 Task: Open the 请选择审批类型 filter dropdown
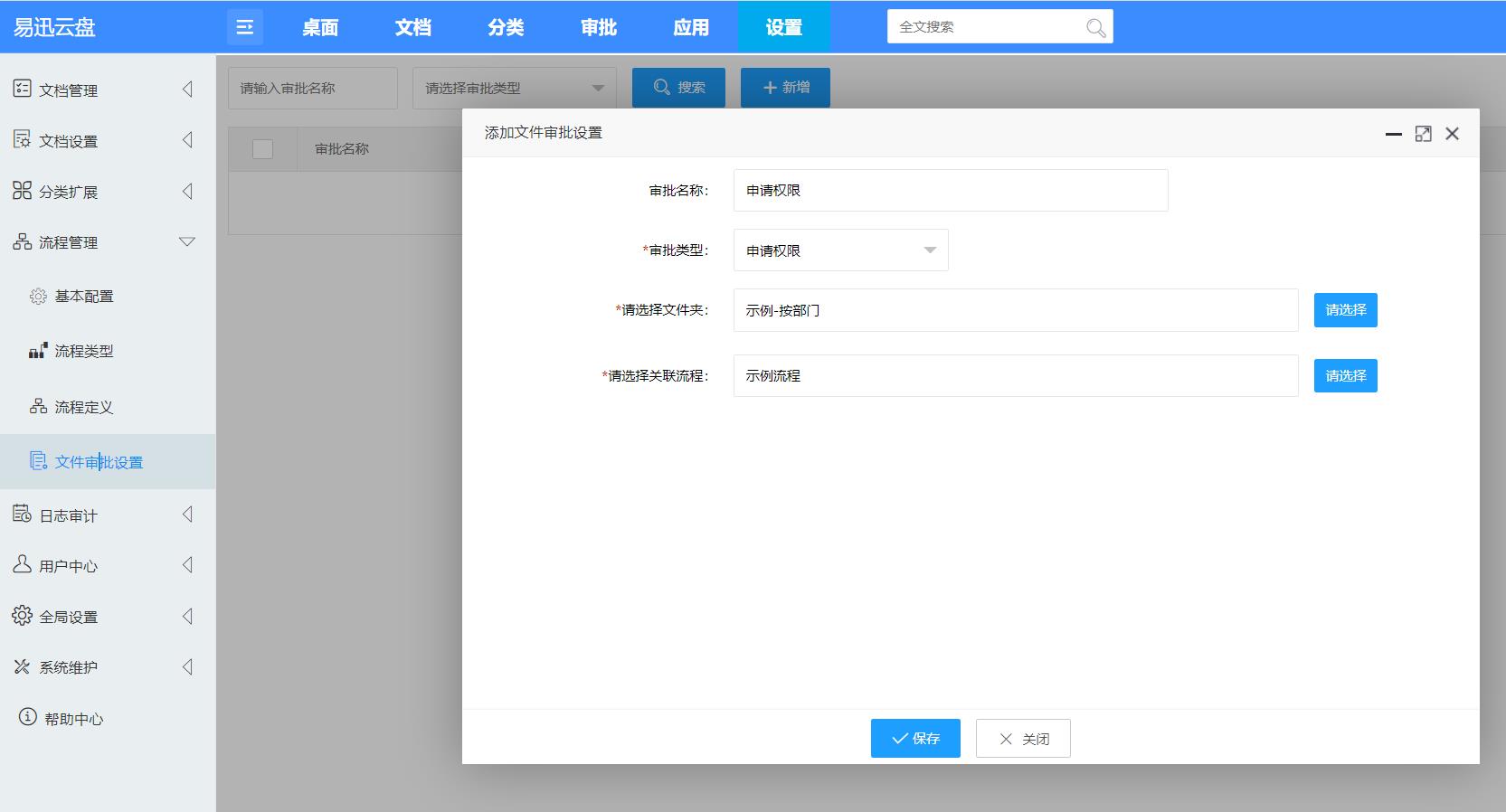[x=514, y=88]
